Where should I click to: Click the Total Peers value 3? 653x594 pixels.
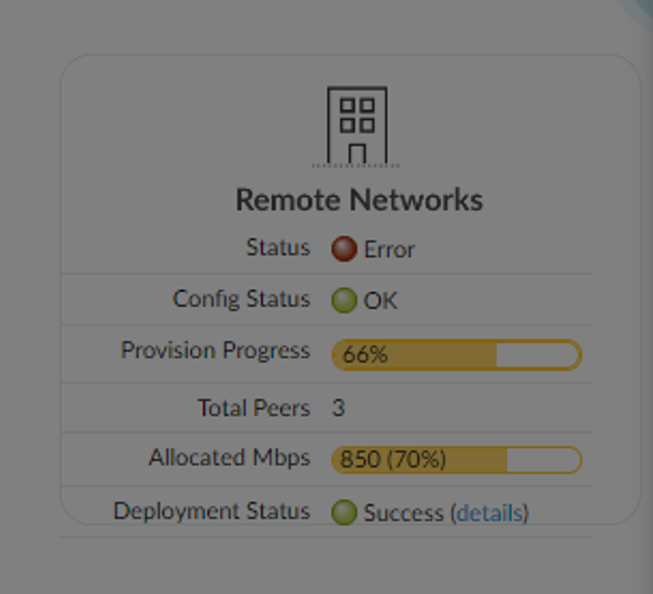click(339, 408)
